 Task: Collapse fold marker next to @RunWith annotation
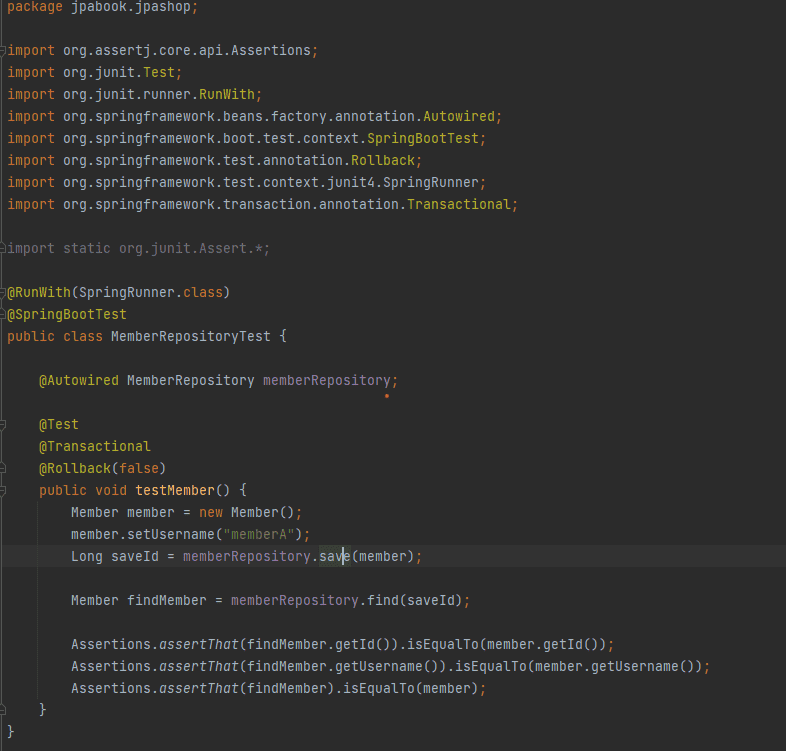click(x=3, y=293)
